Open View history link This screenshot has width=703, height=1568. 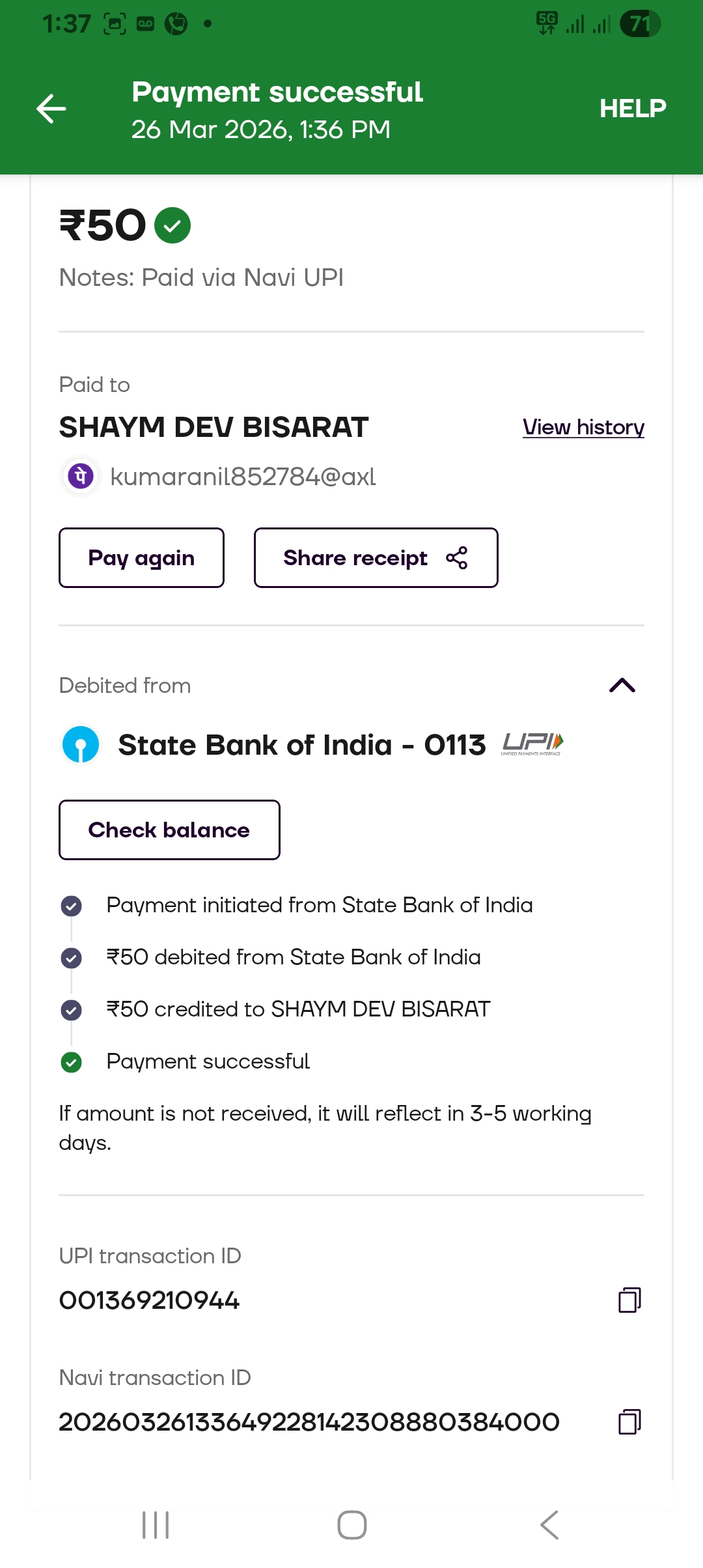[x=583, y=427]
